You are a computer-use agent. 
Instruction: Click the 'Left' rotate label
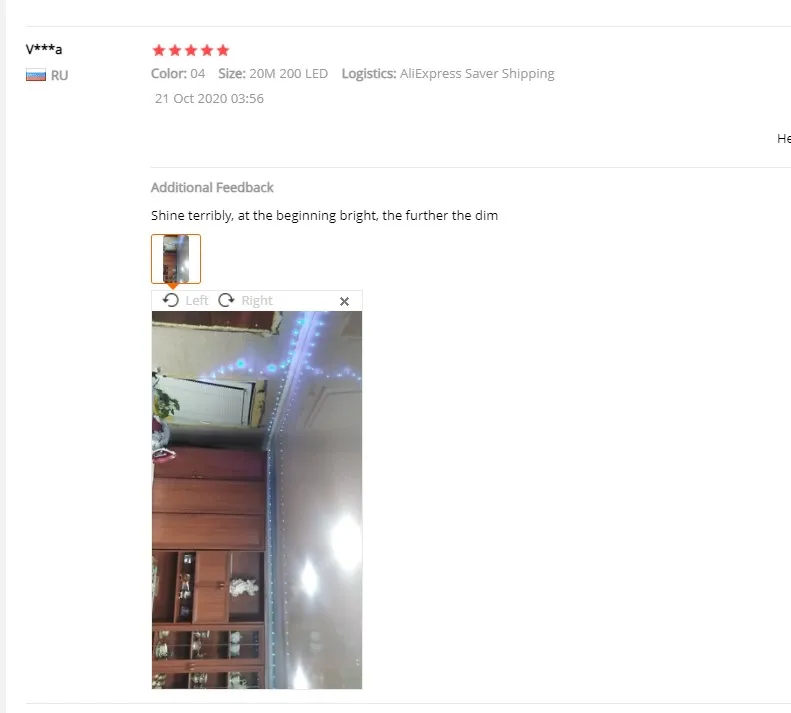point(197,301)
